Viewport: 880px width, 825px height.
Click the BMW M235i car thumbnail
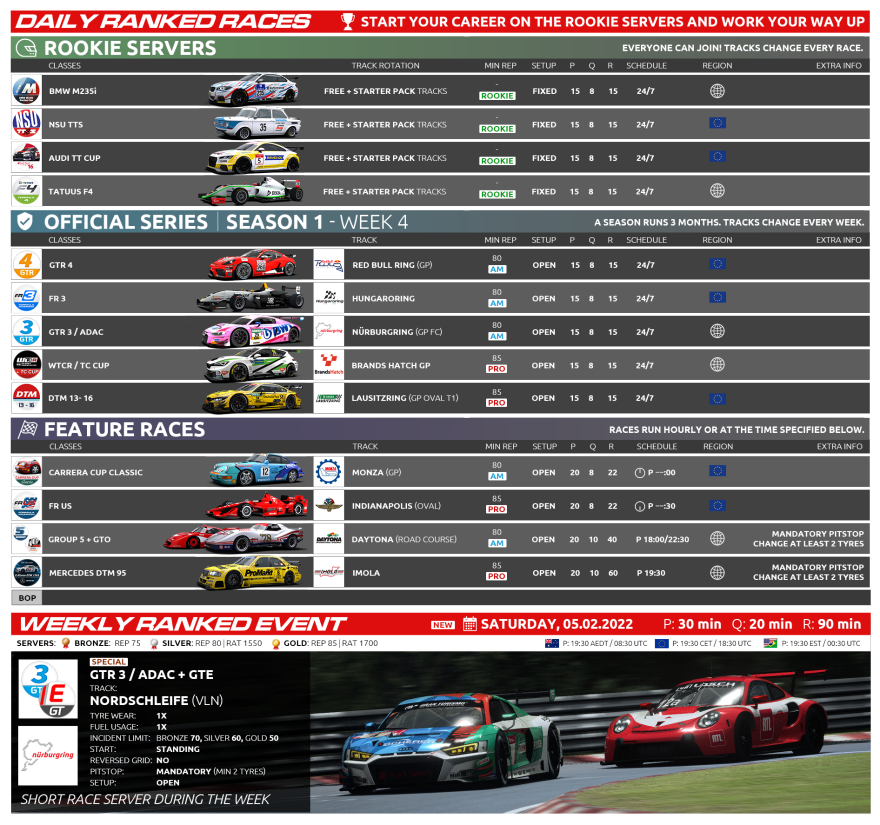pos(254,91)
